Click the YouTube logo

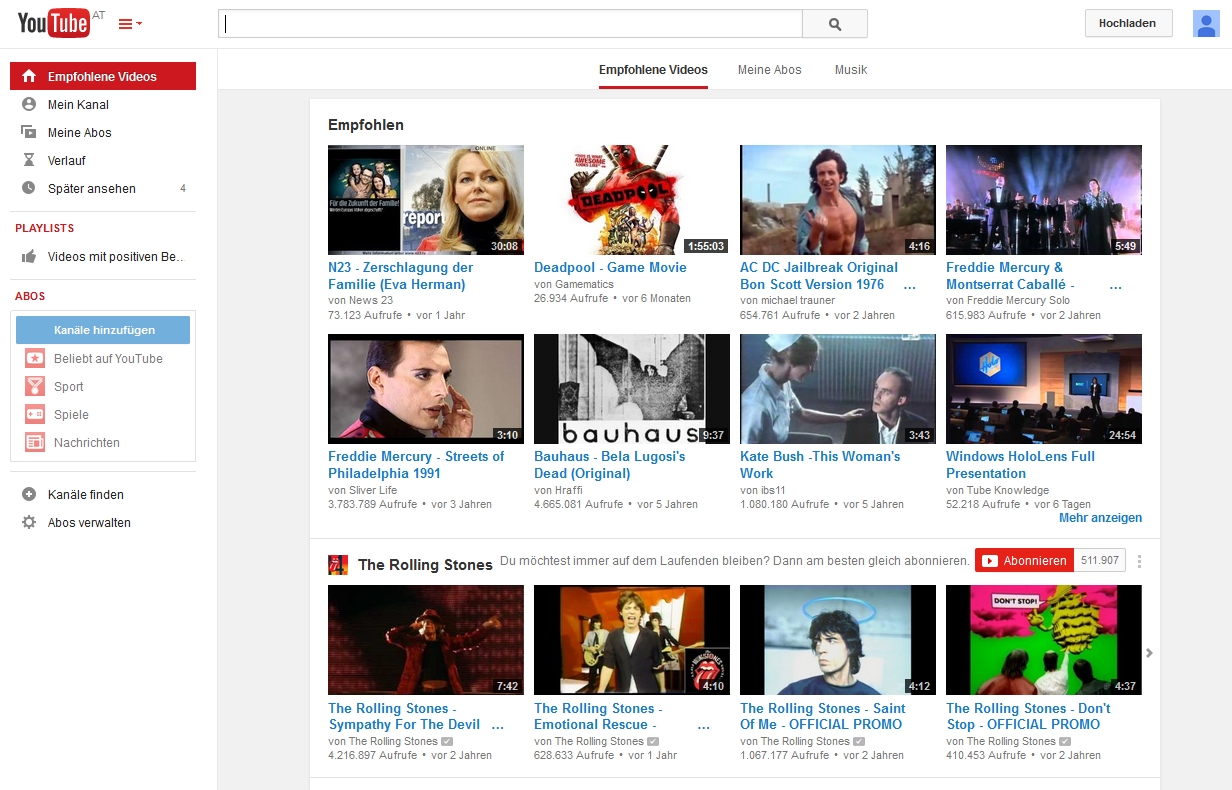55,23
